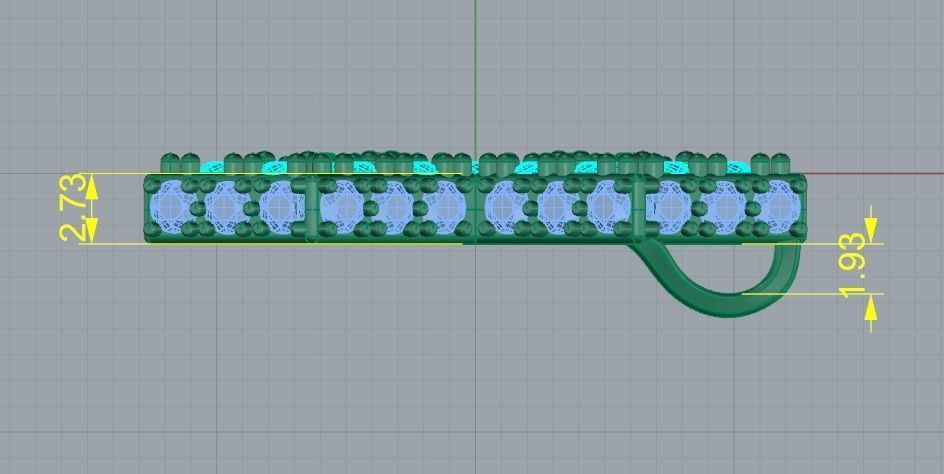Select the 1.93 dimension text
This screenshot has height=474, width=944.
click(x=854, y=265)
